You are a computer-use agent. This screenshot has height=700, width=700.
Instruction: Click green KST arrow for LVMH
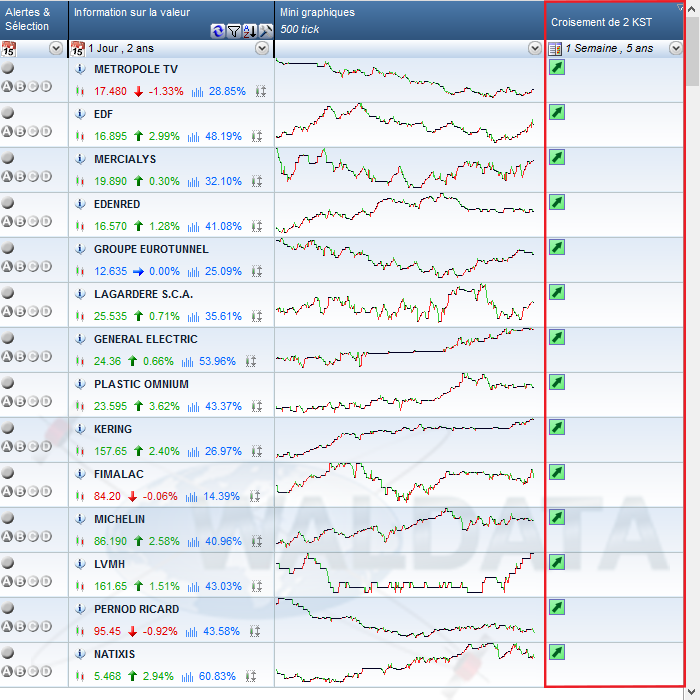(x=557, y=562)
